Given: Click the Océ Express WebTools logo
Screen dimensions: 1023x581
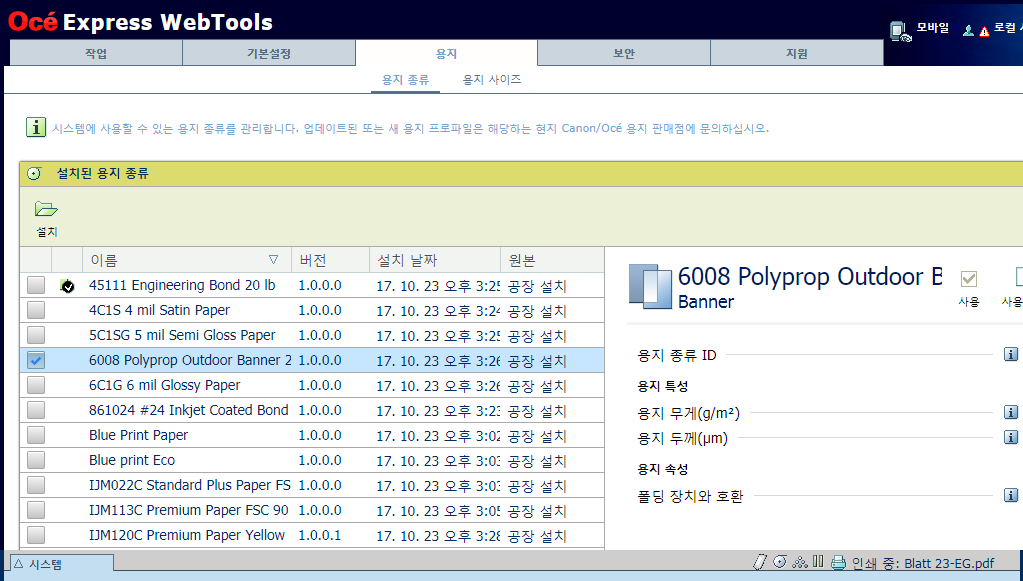Looking at the screenshot, I should (x=140, y=22).
